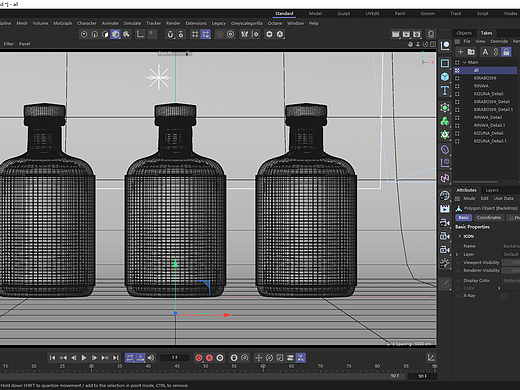Open the Display Color dropdown
This screenshot has width=520, height=390.
511,281
